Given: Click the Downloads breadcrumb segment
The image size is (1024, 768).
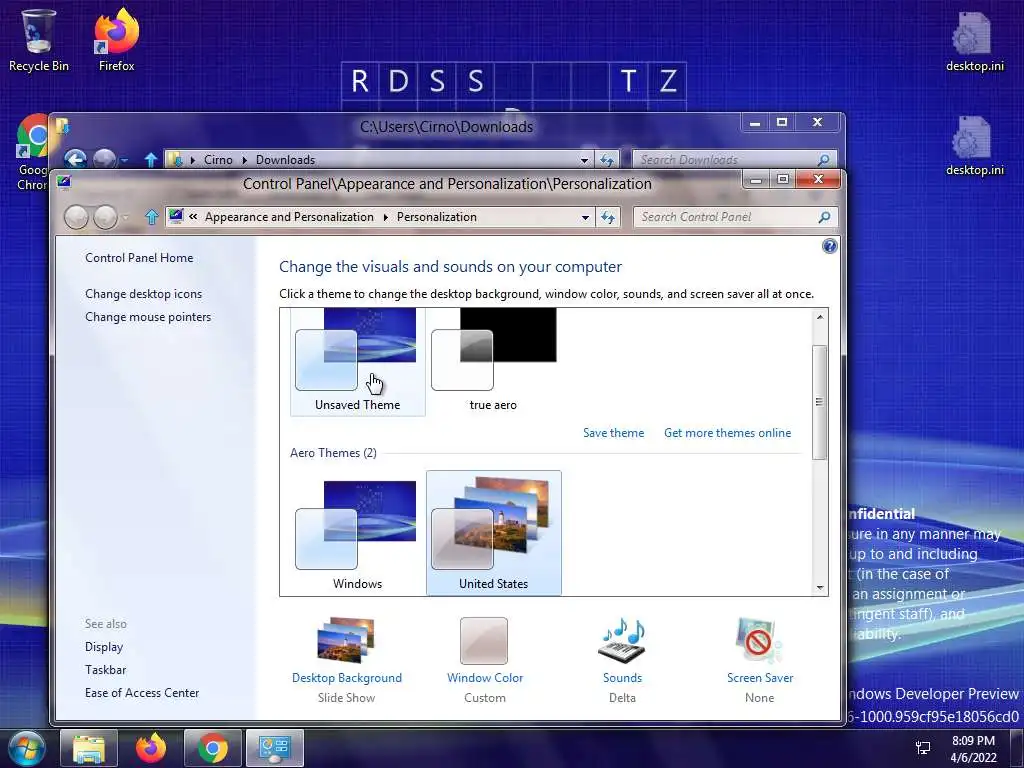Looking at the screenshot, I should 285,160.
